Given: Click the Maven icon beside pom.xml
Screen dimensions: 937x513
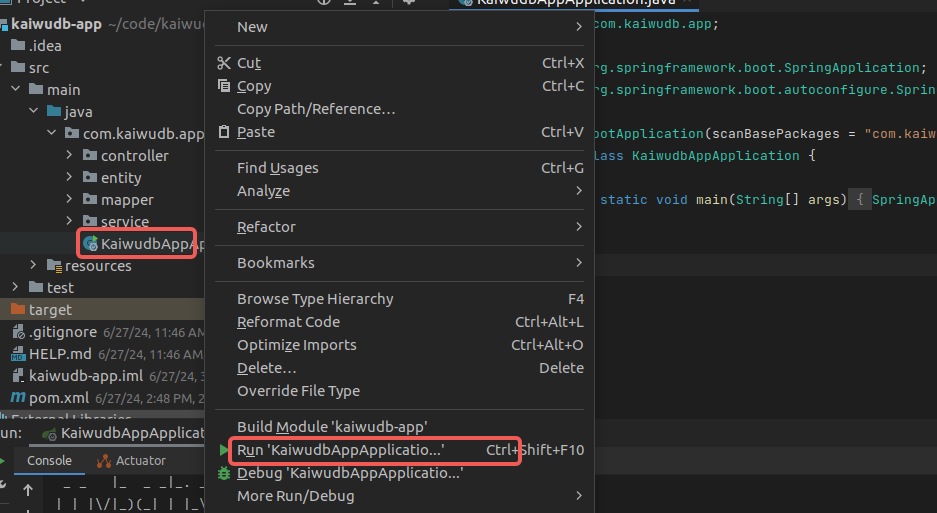Looking at the screenshot, I should coord(18,398).
